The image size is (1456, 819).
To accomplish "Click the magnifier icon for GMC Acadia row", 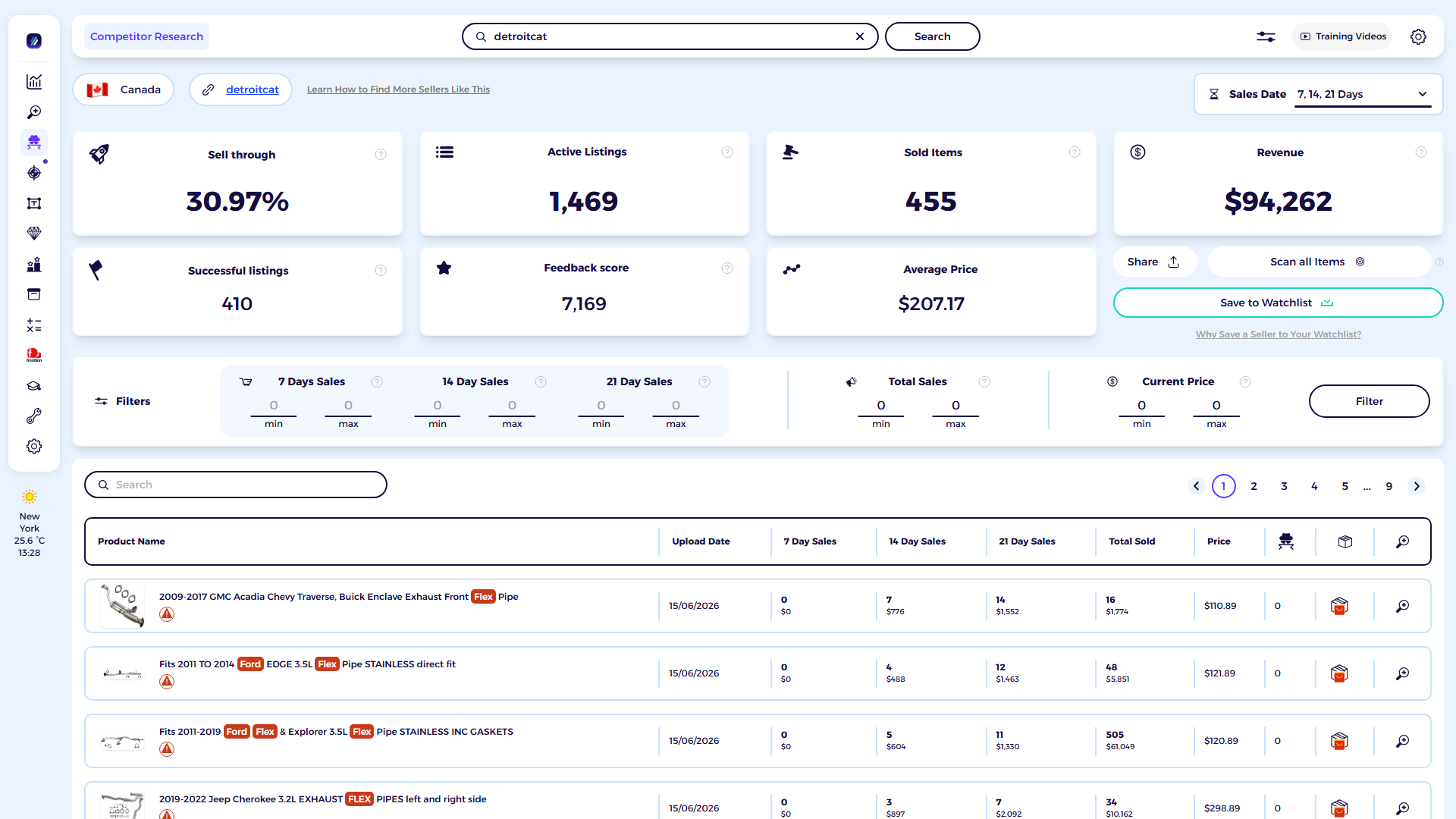I will click(x=1403, y=606).
